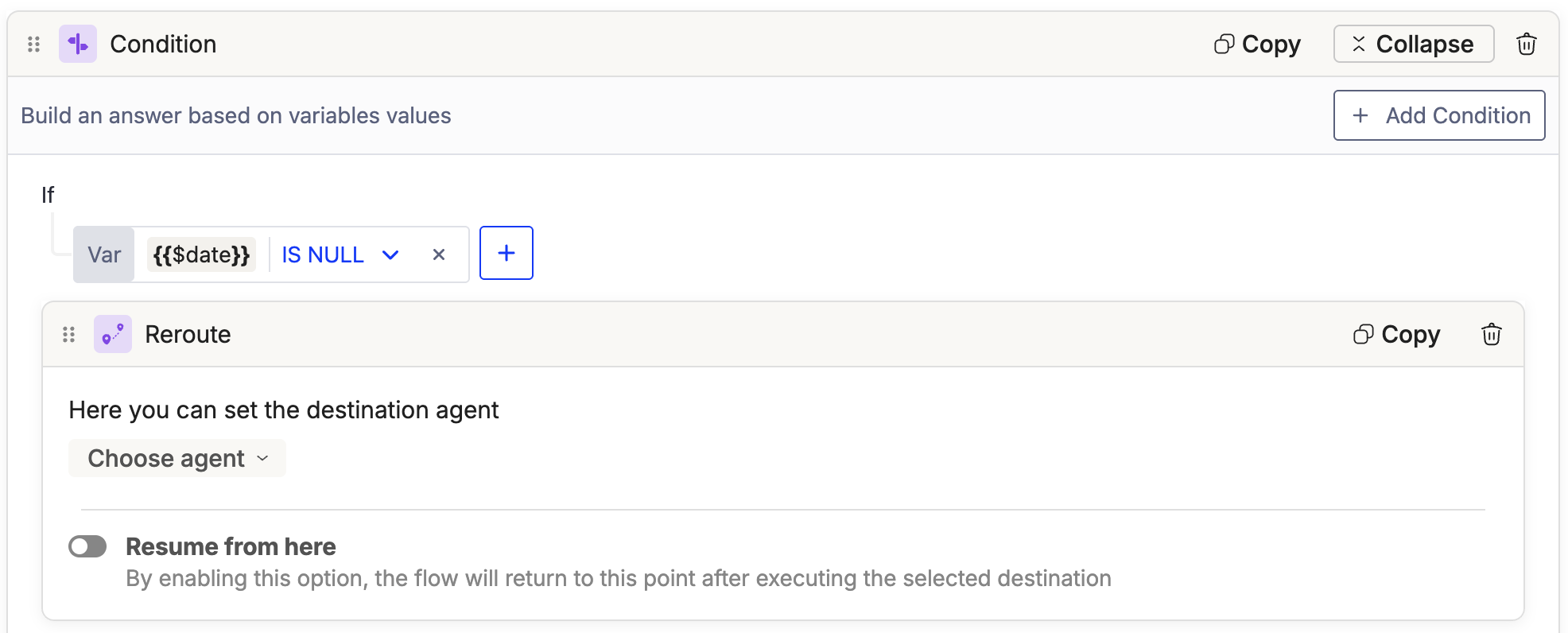Delete the Condition block with trash icon
The height and width of the screenshot is (633, 1568).
[x=1526, y=45]
